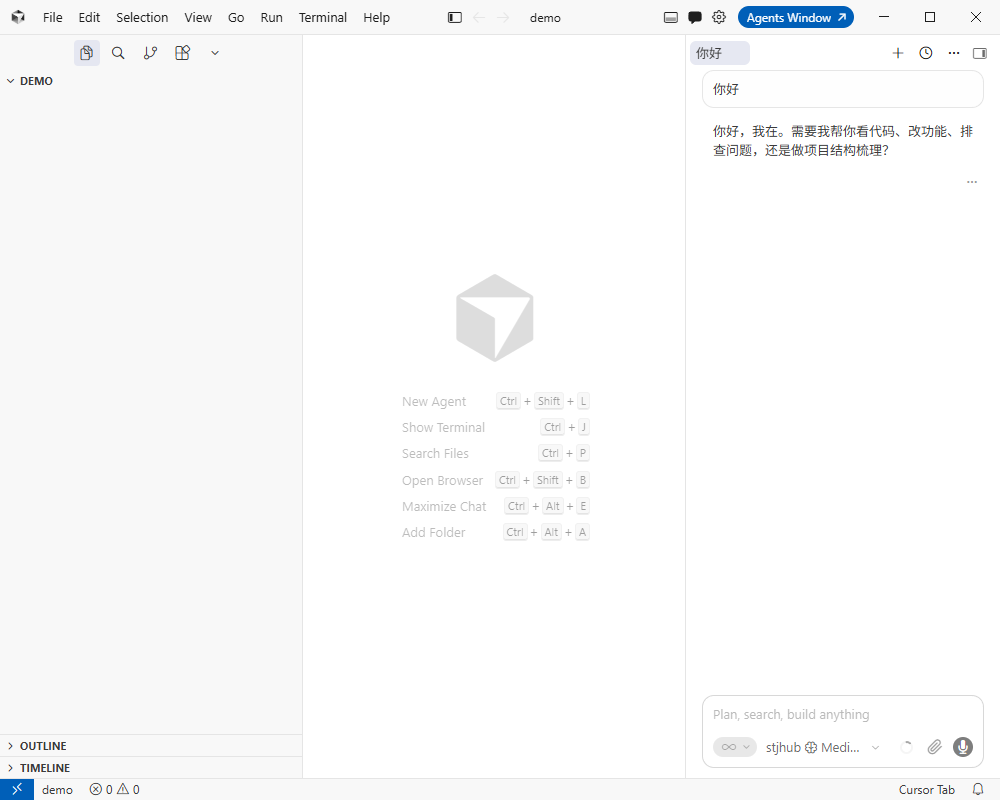Start voice input microphone button
Image resolution: width=1000 pixels, height=800 pixels.
[963, 746]
